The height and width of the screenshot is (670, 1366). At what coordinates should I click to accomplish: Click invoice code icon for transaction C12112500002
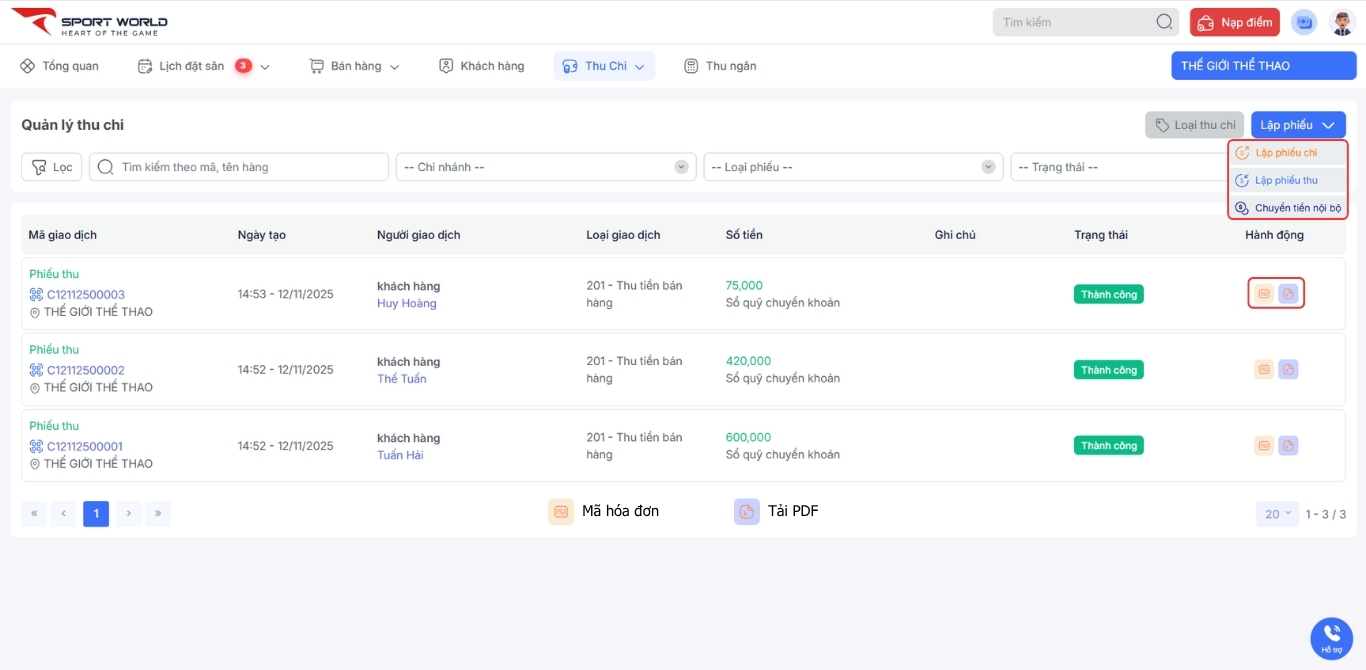pyautogui.click(x=1264, y=370)
